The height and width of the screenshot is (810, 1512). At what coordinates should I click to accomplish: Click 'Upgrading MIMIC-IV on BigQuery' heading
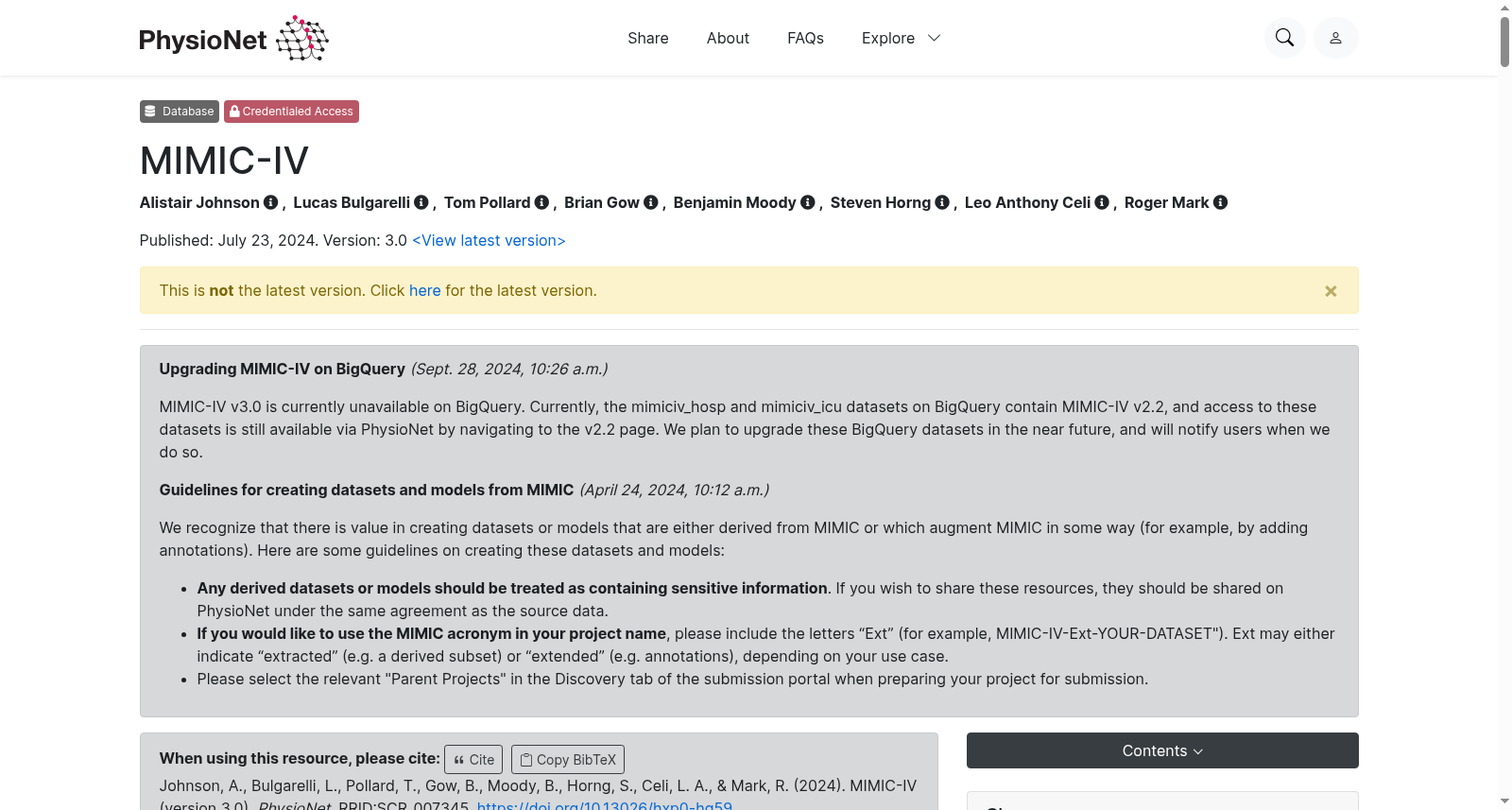[x=282, y=369]
